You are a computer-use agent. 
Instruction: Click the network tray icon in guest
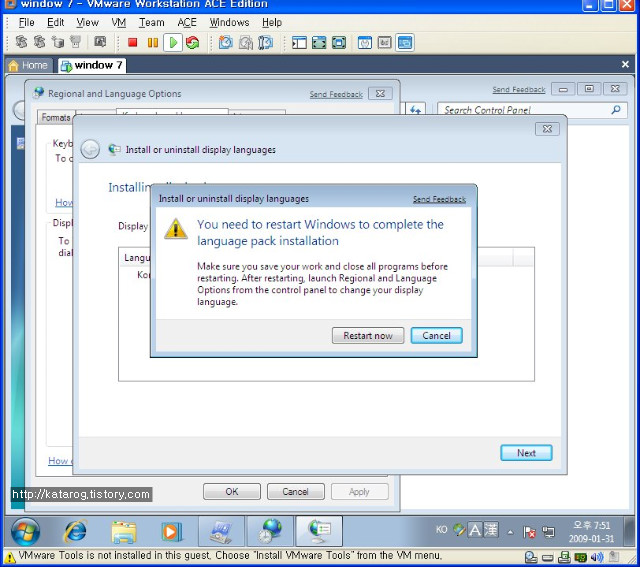(x=549, y=532)
